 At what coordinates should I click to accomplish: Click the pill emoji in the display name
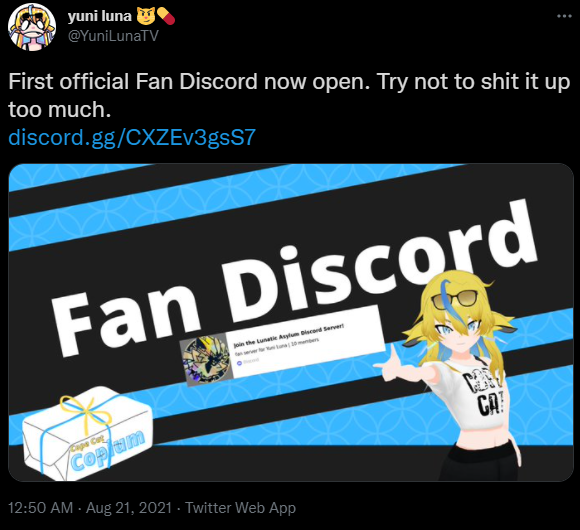(x=166, y=16)
